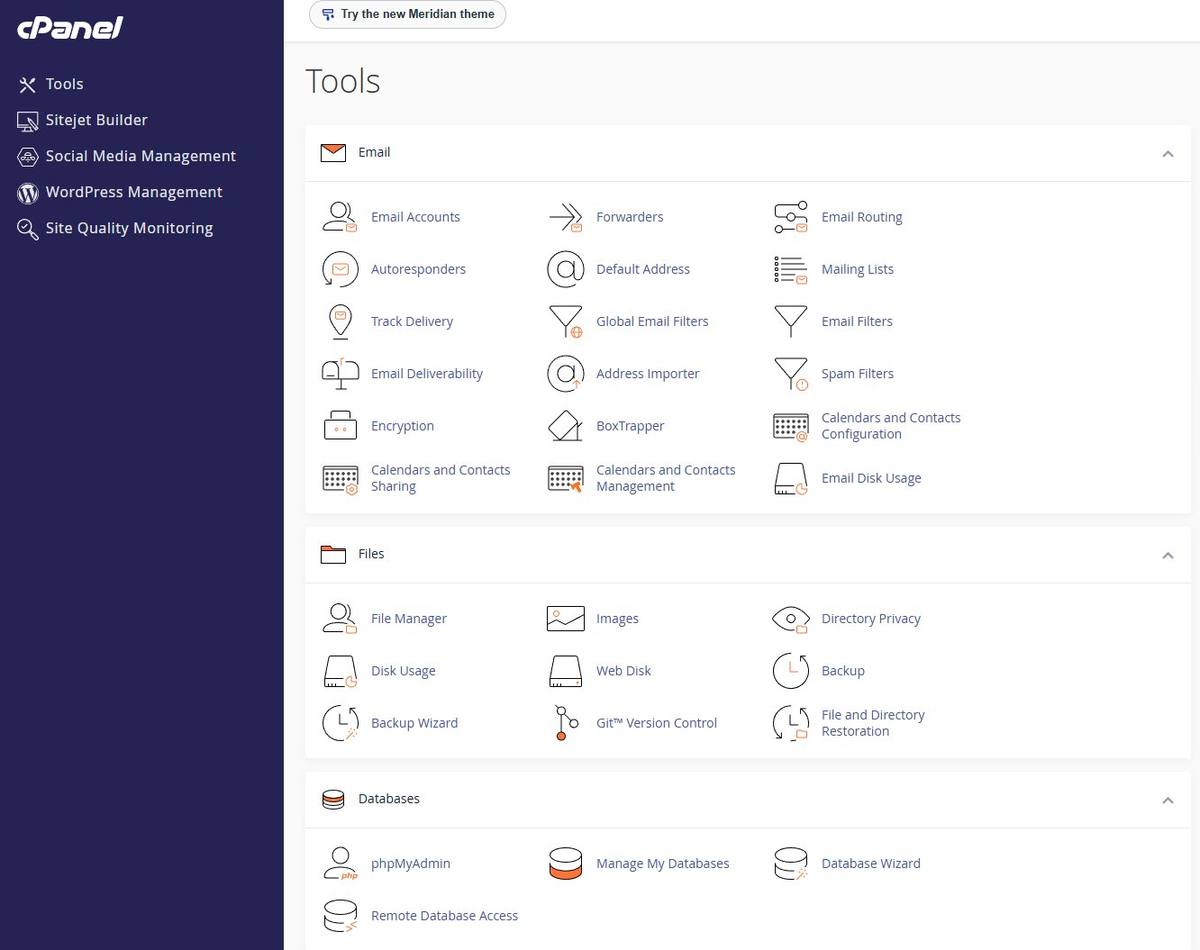1200x950 pixels.
Task: Open the Track Delivery link
Action: [x=411, y=321]
